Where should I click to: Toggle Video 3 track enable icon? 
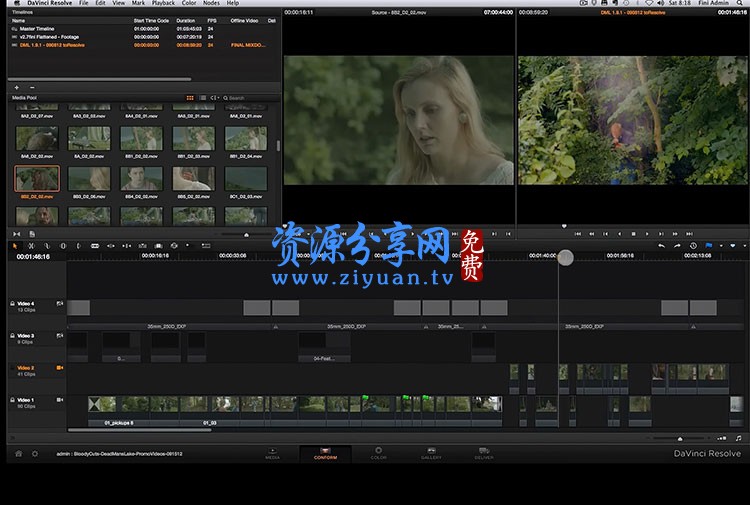pyautogui.click(x=60, y=335)
